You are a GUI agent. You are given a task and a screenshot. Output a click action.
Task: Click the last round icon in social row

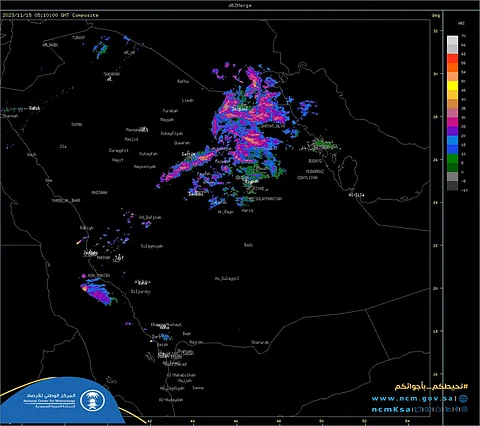point(464,410)
